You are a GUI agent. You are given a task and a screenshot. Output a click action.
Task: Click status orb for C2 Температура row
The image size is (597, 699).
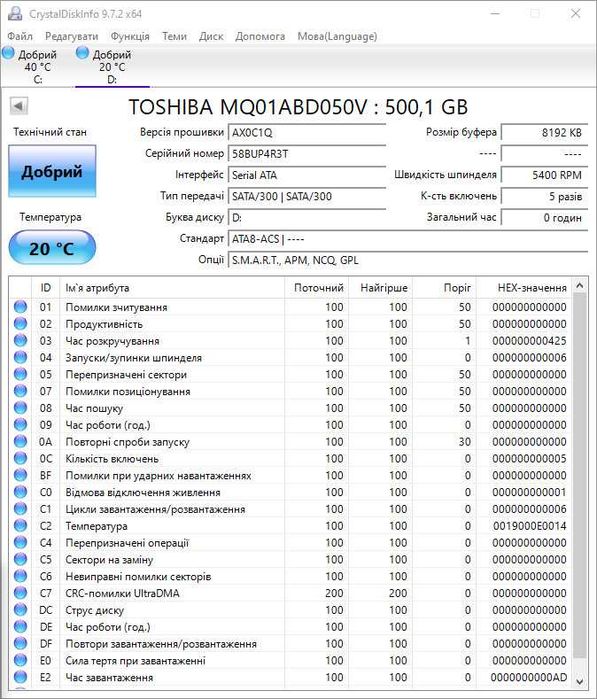(x=21, y=526)
